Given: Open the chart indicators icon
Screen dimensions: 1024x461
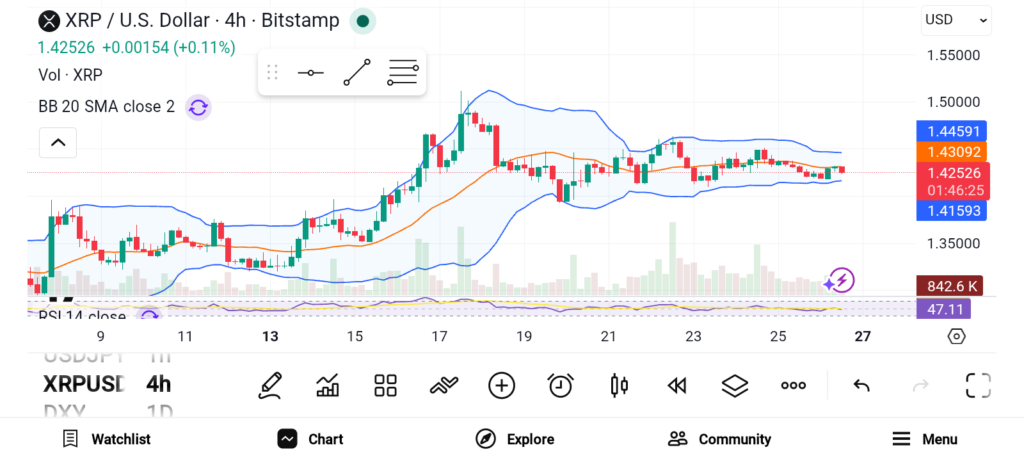Looking at the screenshot, I should (327, 385).
